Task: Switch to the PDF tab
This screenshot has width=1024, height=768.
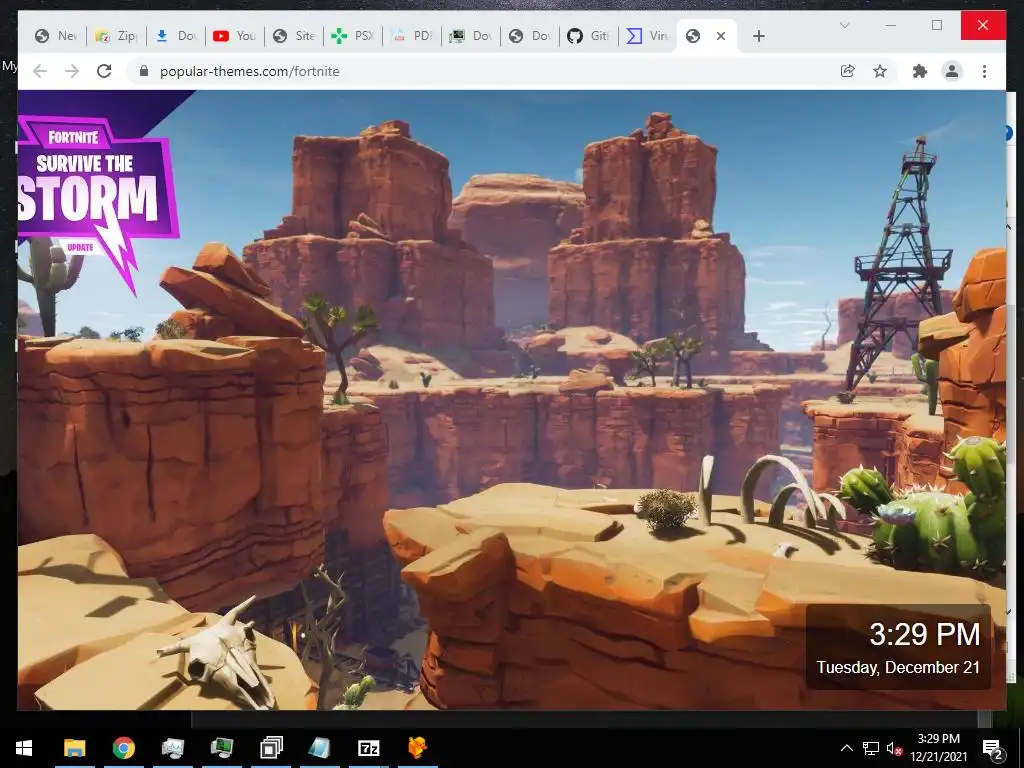Action: point(412,36)
